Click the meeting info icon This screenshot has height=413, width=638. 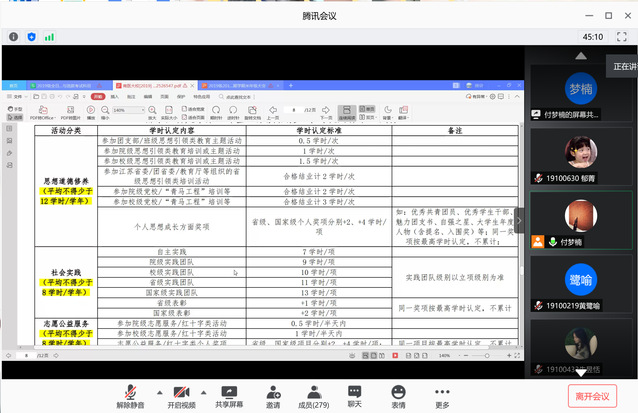tap(13, 36)
